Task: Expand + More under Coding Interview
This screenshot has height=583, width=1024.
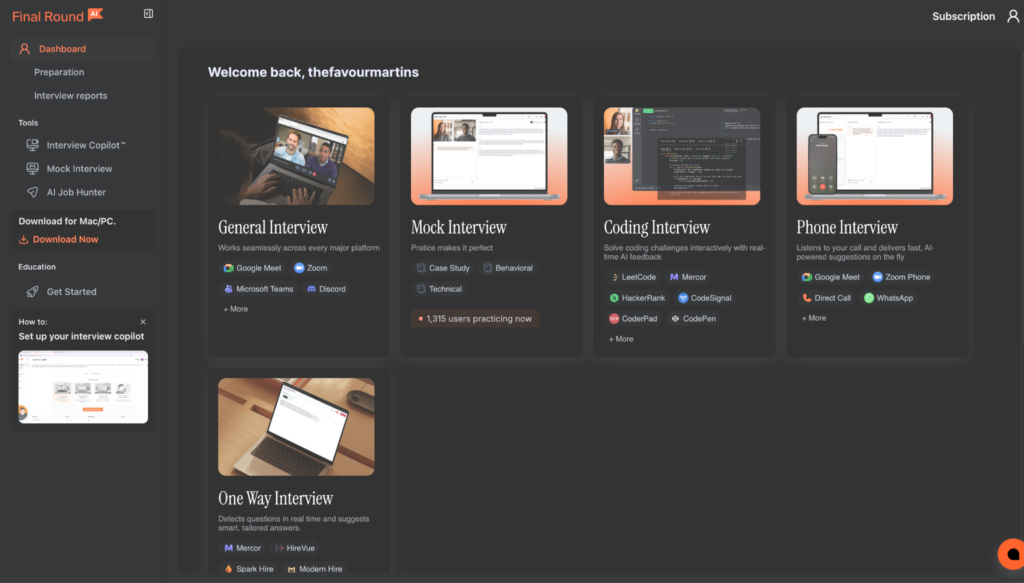Action: 621,339
